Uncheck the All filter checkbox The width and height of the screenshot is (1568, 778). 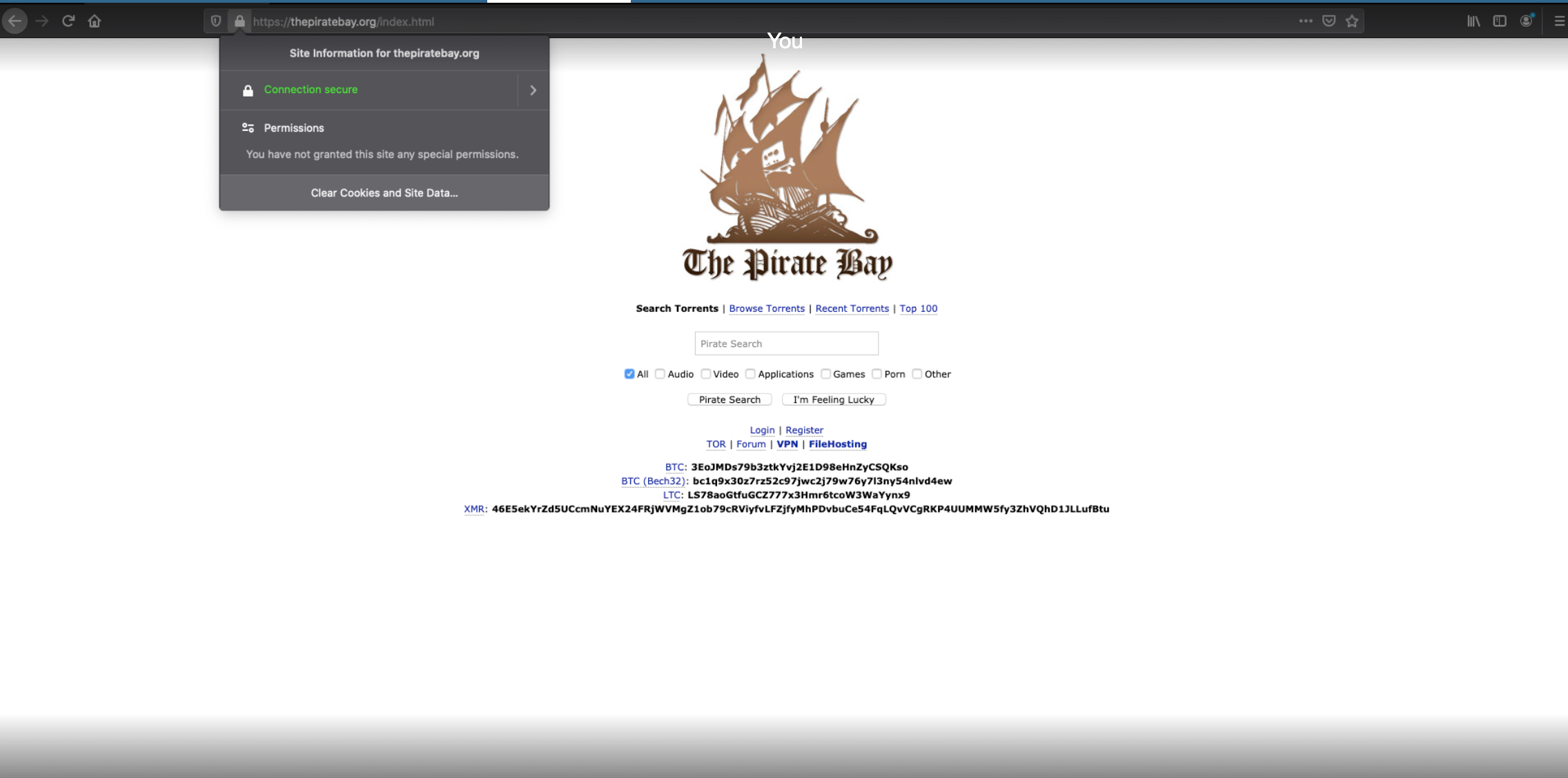[629, 374]
